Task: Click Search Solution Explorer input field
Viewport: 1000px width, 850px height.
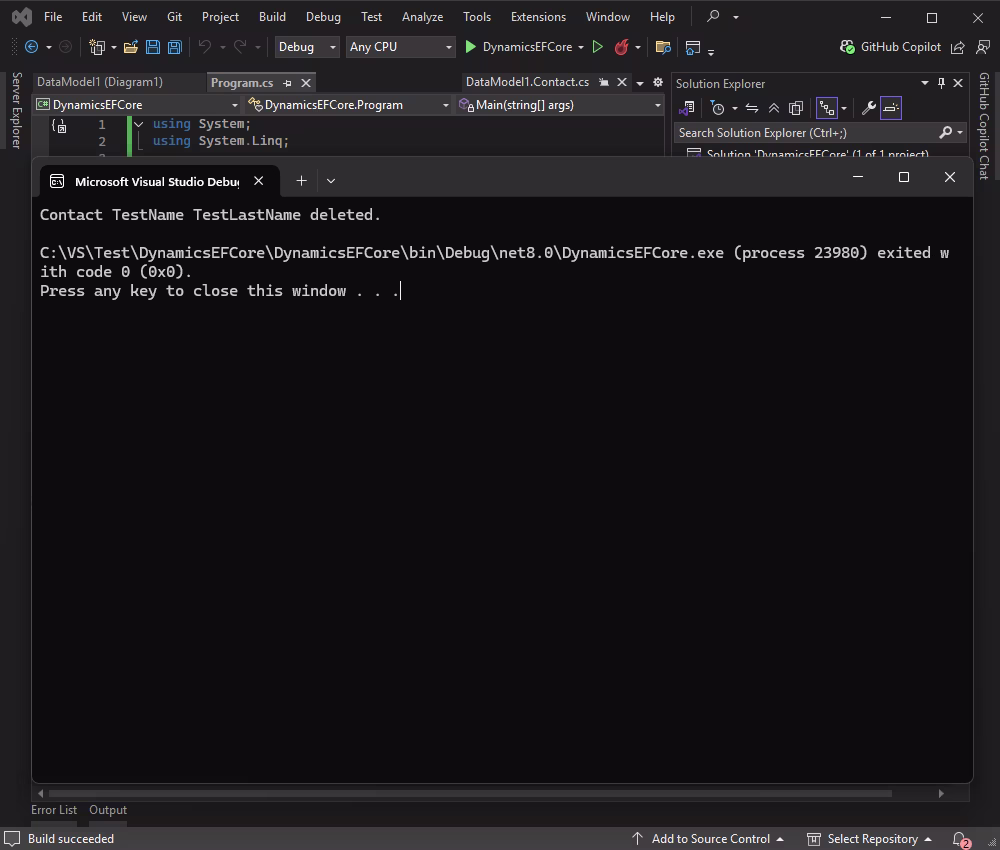Action: click(806, 133)
